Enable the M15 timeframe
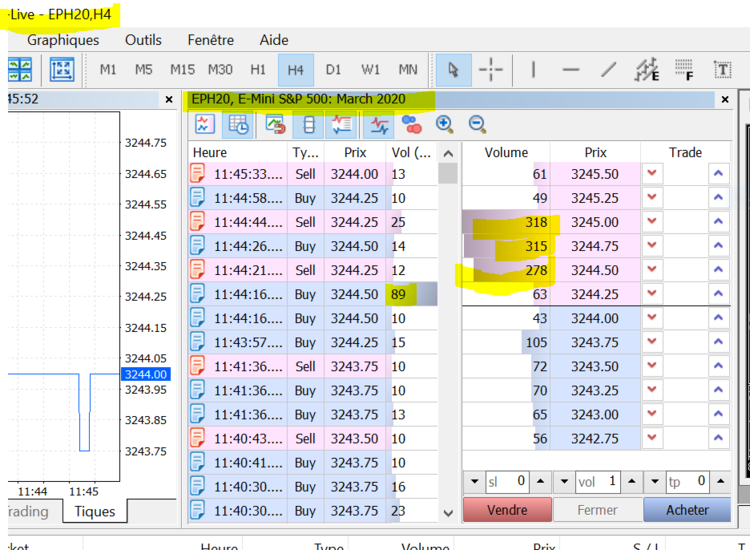Image resolution: width=750 pixels, height=550 pixels. tap(182, 70)
